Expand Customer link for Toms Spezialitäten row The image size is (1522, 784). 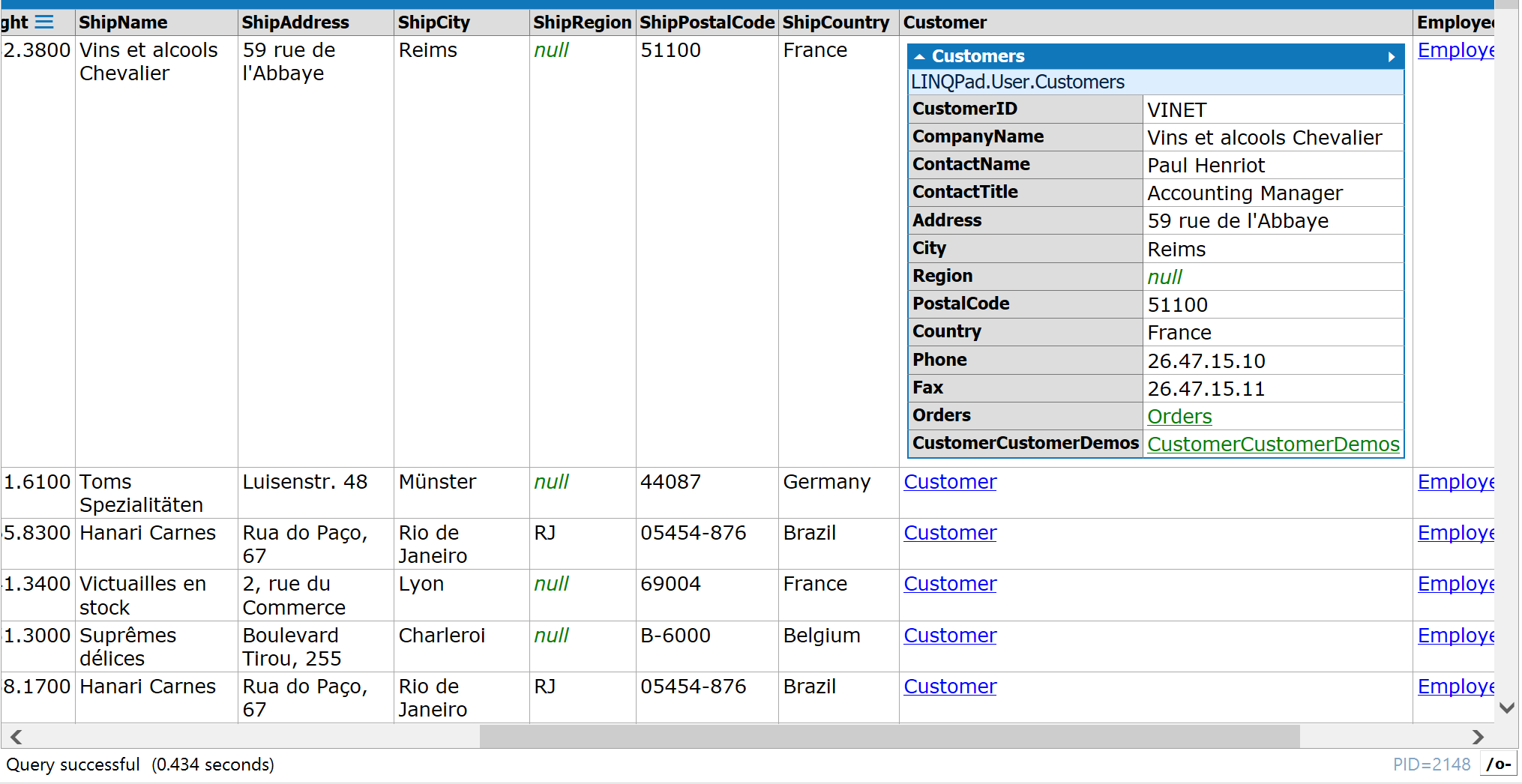(x=949, y=482)
